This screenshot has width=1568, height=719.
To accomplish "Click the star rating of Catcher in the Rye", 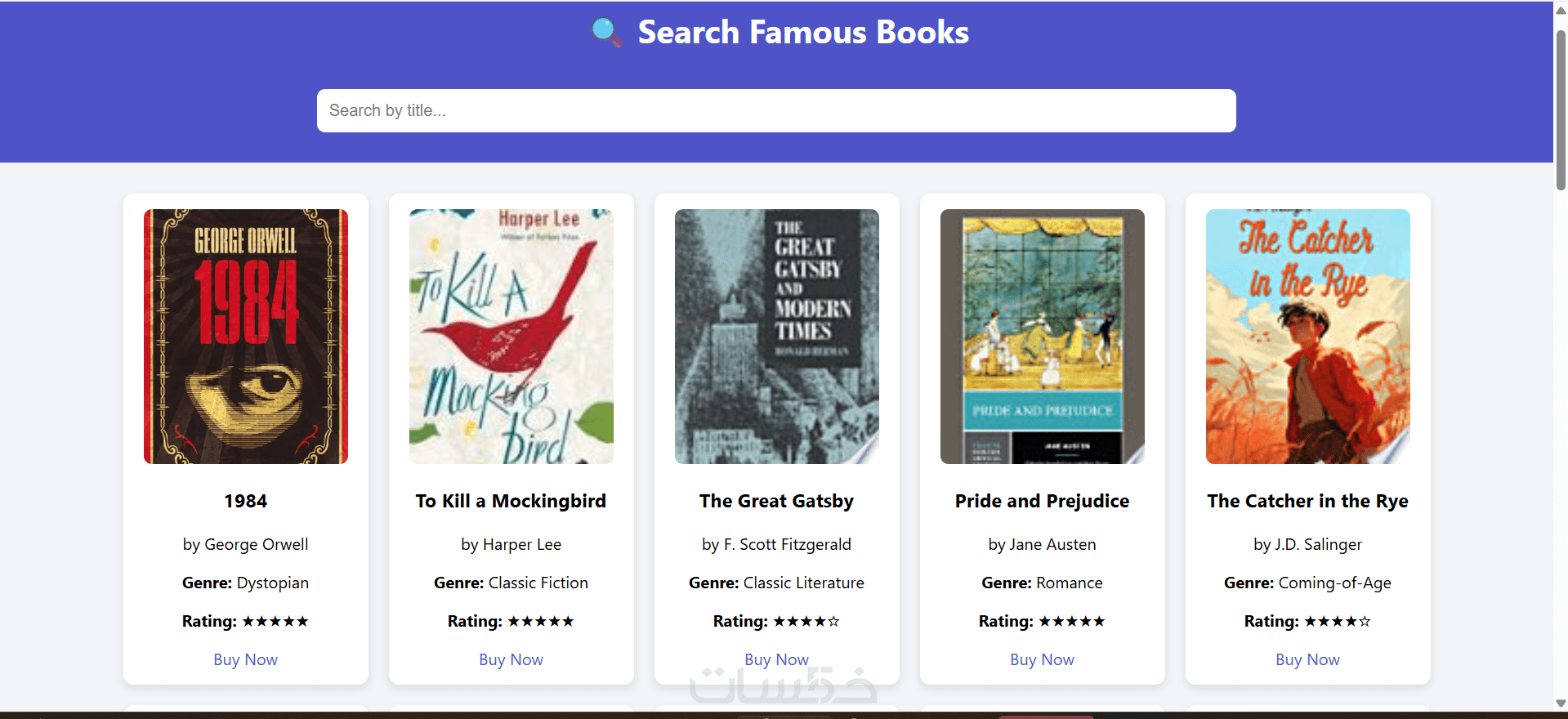I will (x=1337, y=621).
